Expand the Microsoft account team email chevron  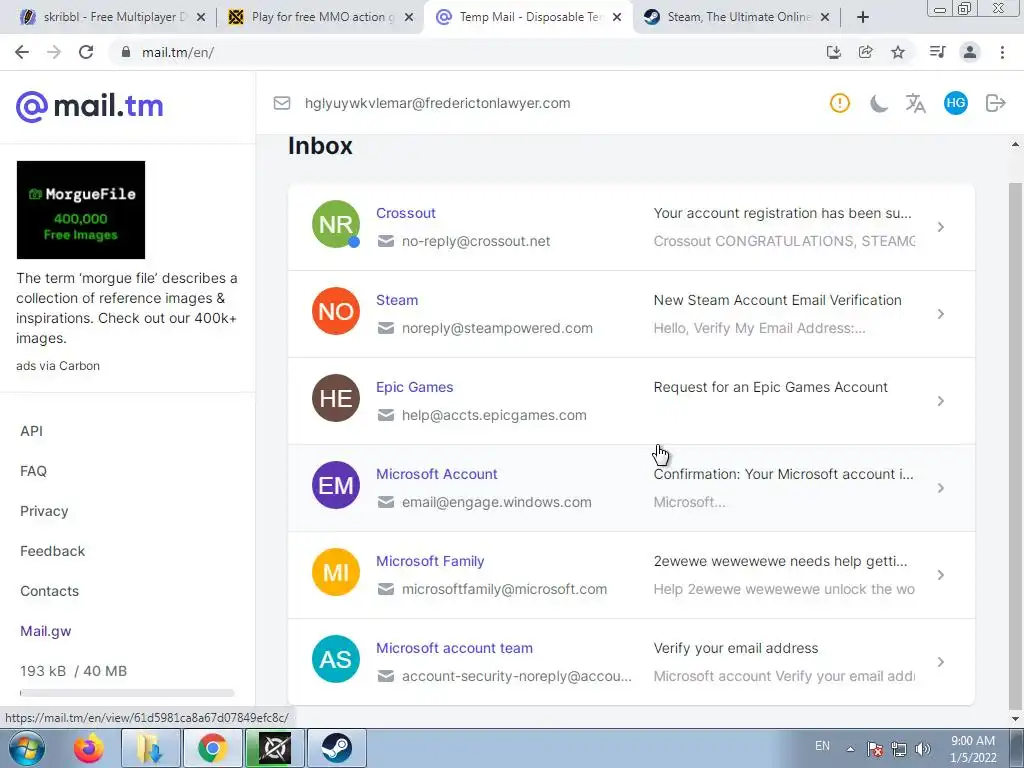[940, 661]
